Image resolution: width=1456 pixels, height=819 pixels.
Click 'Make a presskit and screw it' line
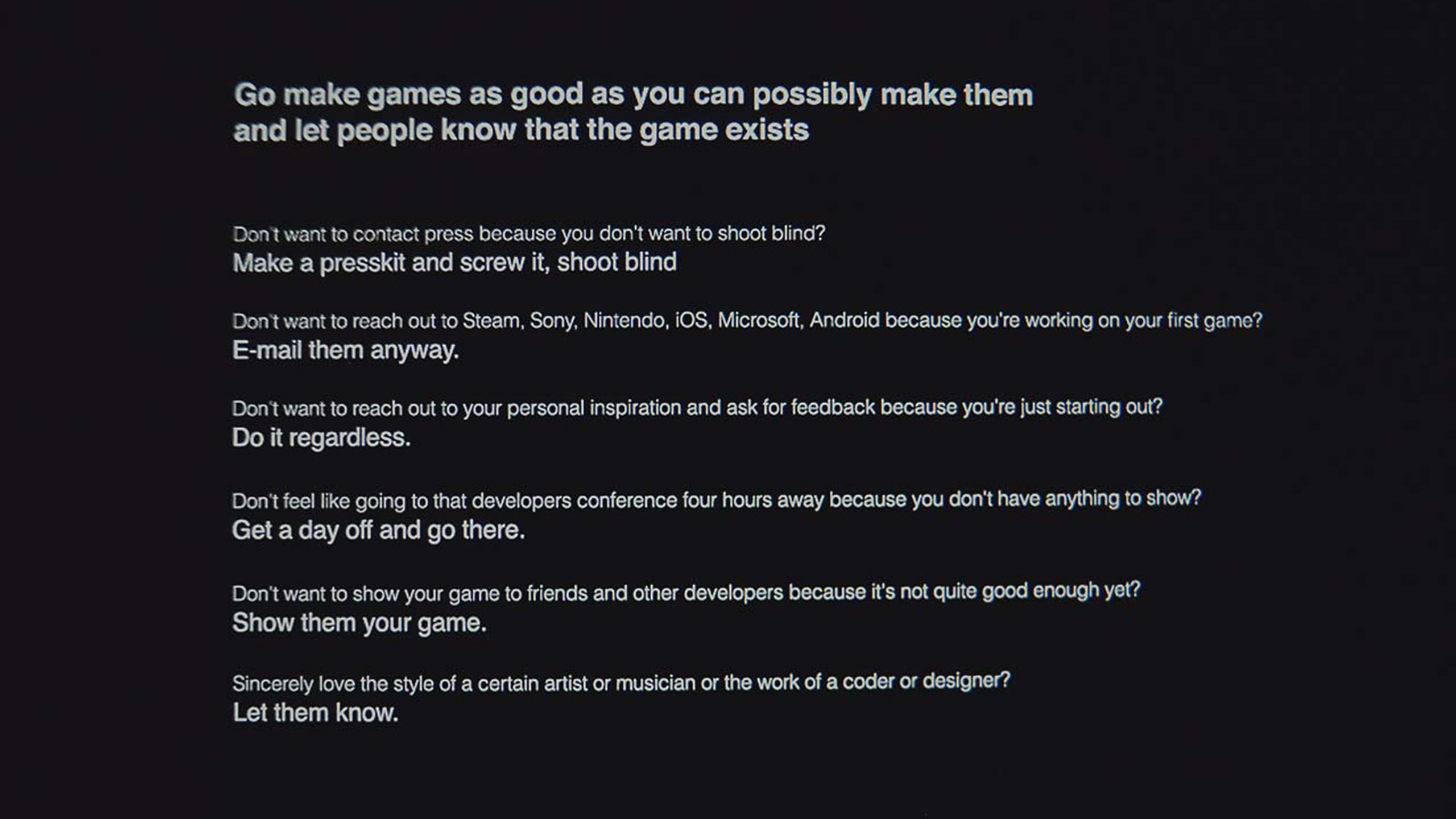(454, 263)
